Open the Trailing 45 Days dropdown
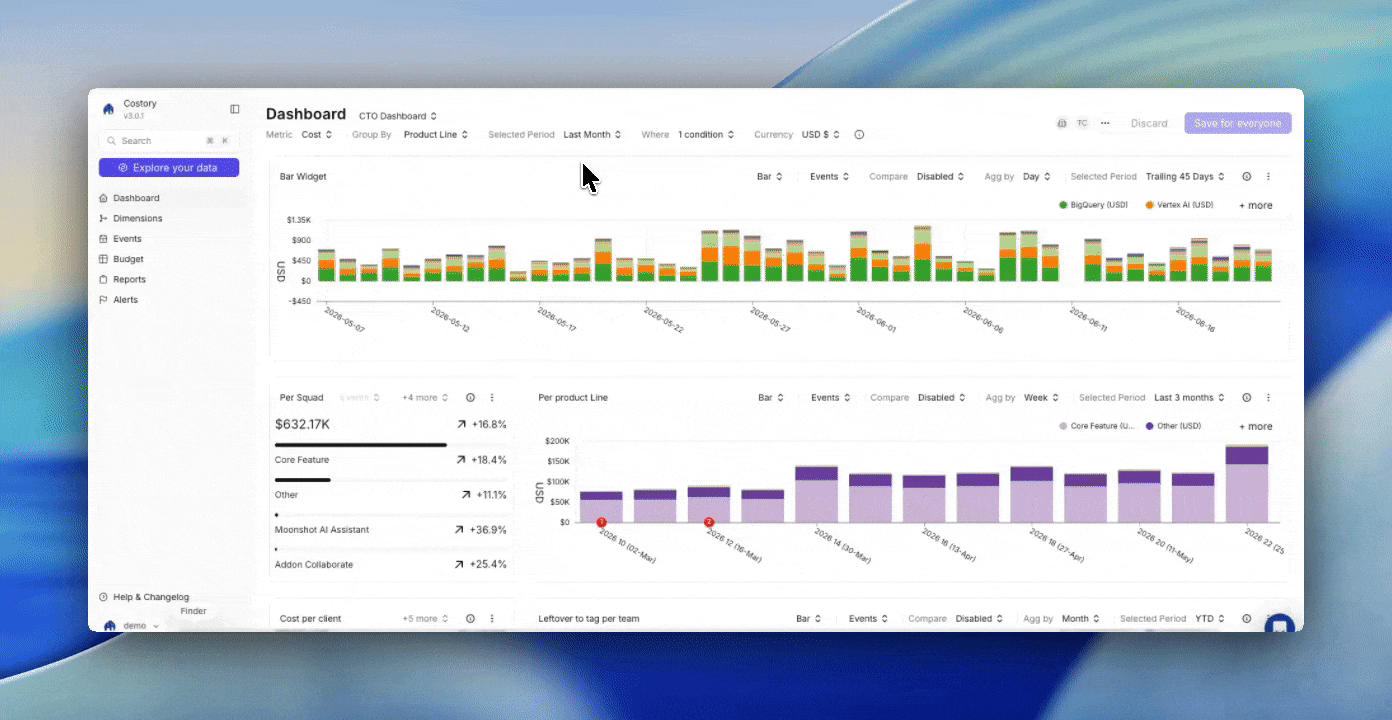Viewport: 1392px width, 720px height. [1185, 176]
